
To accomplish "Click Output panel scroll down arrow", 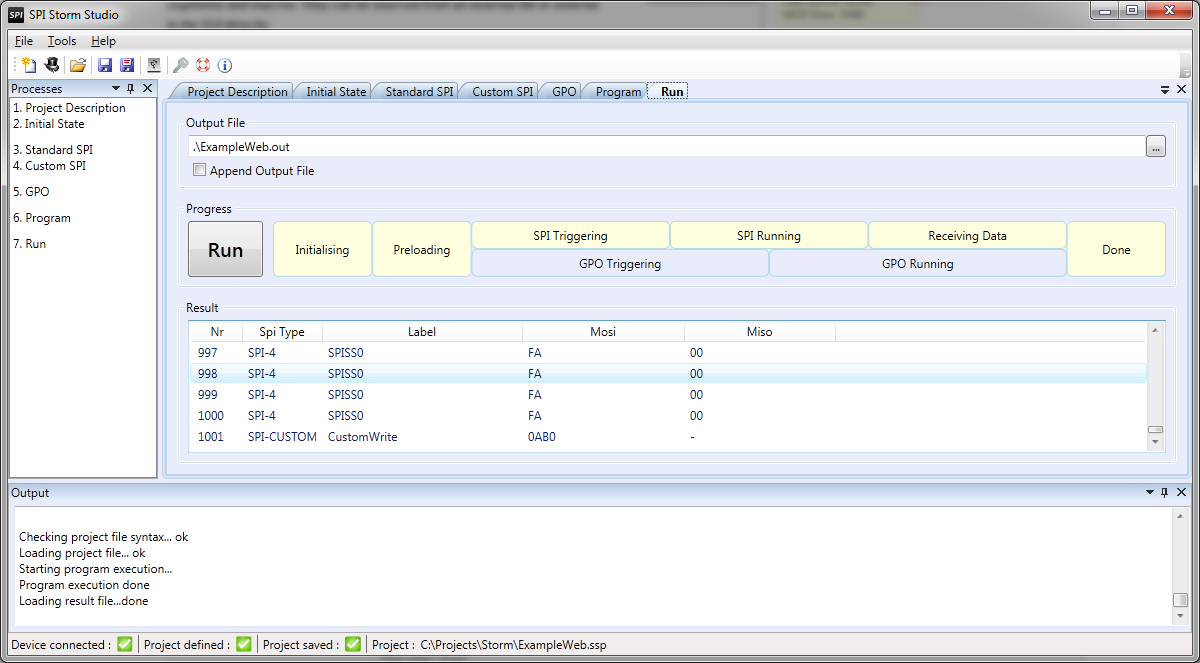I will tap(1180, 617).
